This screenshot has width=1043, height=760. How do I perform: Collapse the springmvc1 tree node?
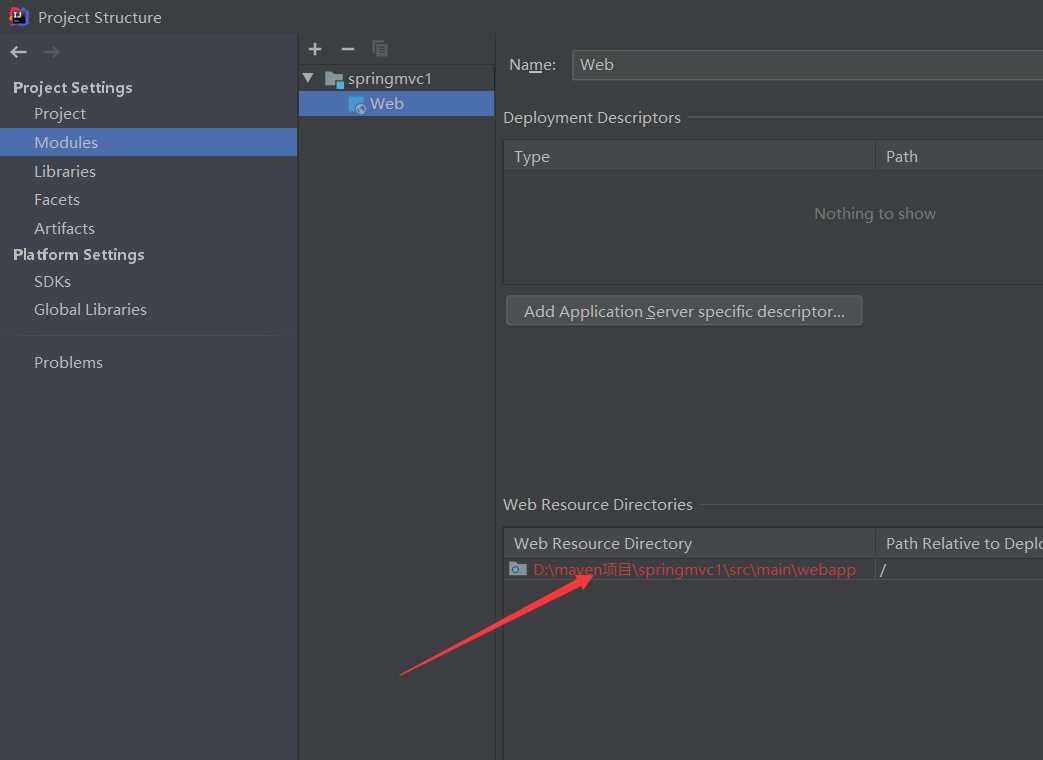tap(308, 78)
